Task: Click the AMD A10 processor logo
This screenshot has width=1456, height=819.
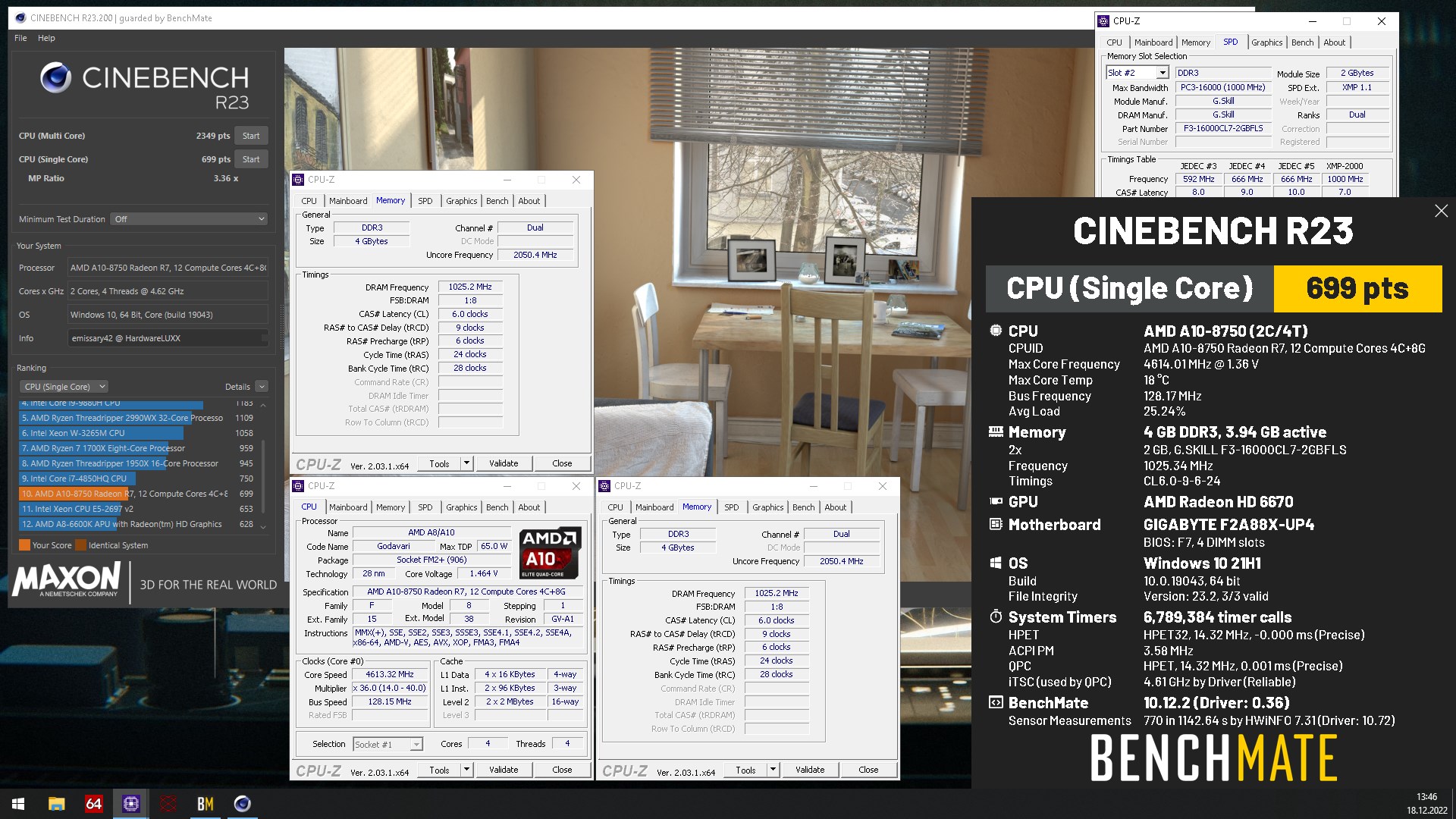Action: click(x=551, y=553)
